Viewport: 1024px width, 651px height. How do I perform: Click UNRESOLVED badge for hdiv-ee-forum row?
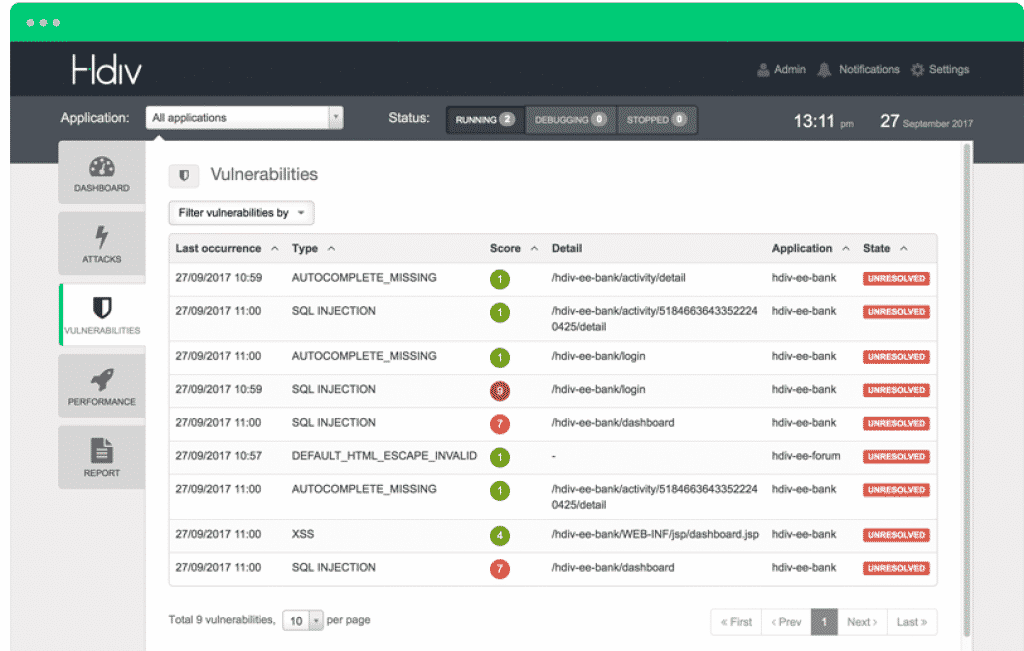(896, 456)
